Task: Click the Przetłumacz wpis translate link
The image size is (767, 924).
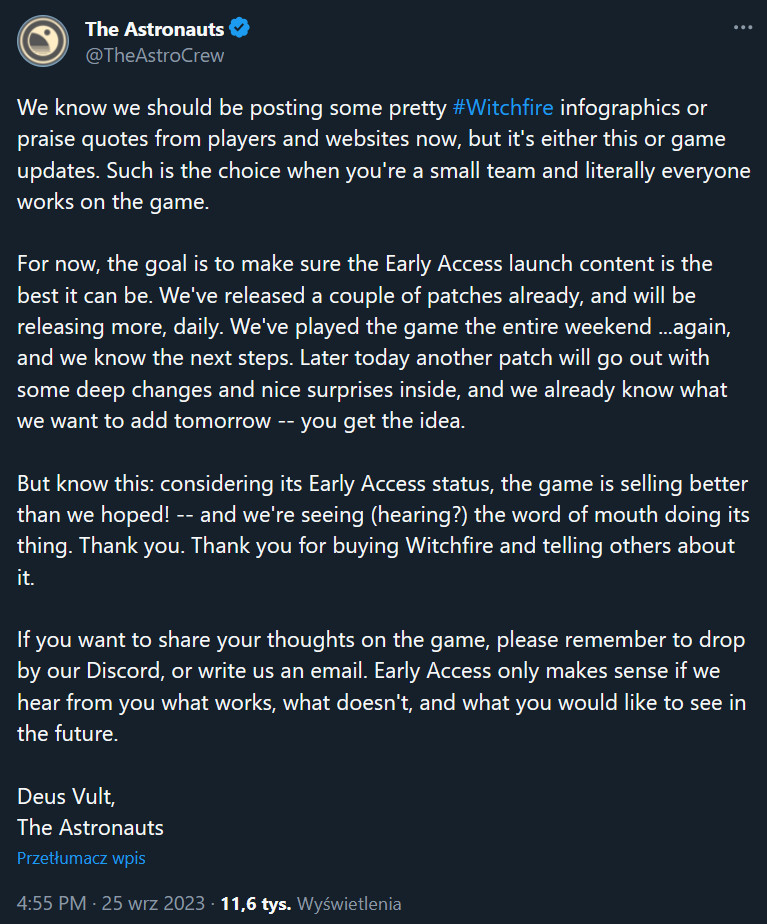Action: pyautogui.click(x=80, y=858)
